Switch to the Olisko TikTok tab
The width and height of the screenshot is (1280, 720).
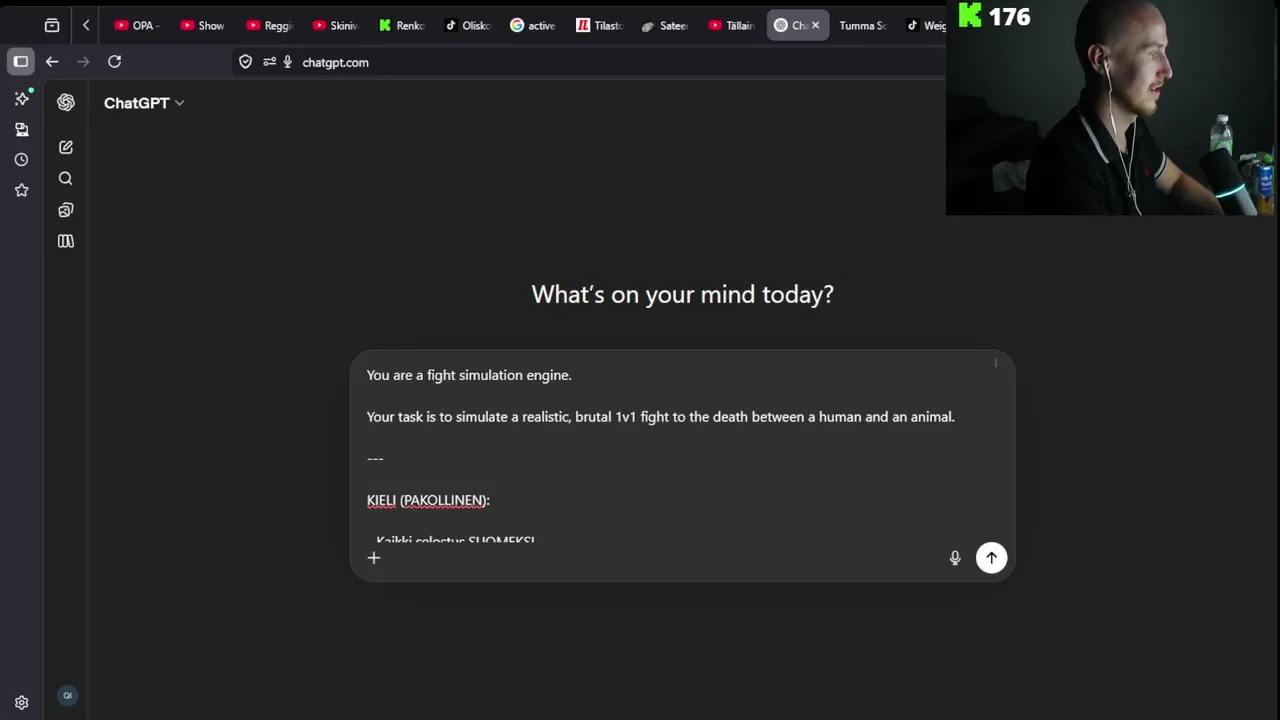[x=467, y=25]
